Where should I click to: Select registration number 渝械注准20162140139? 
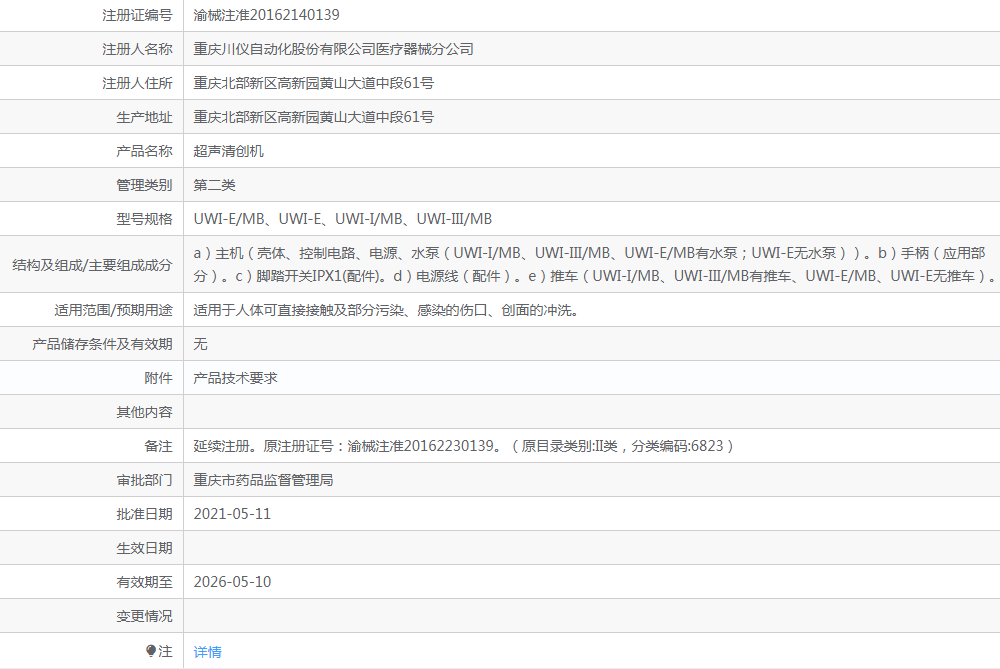pyautogui.click(x=267, y=15)
